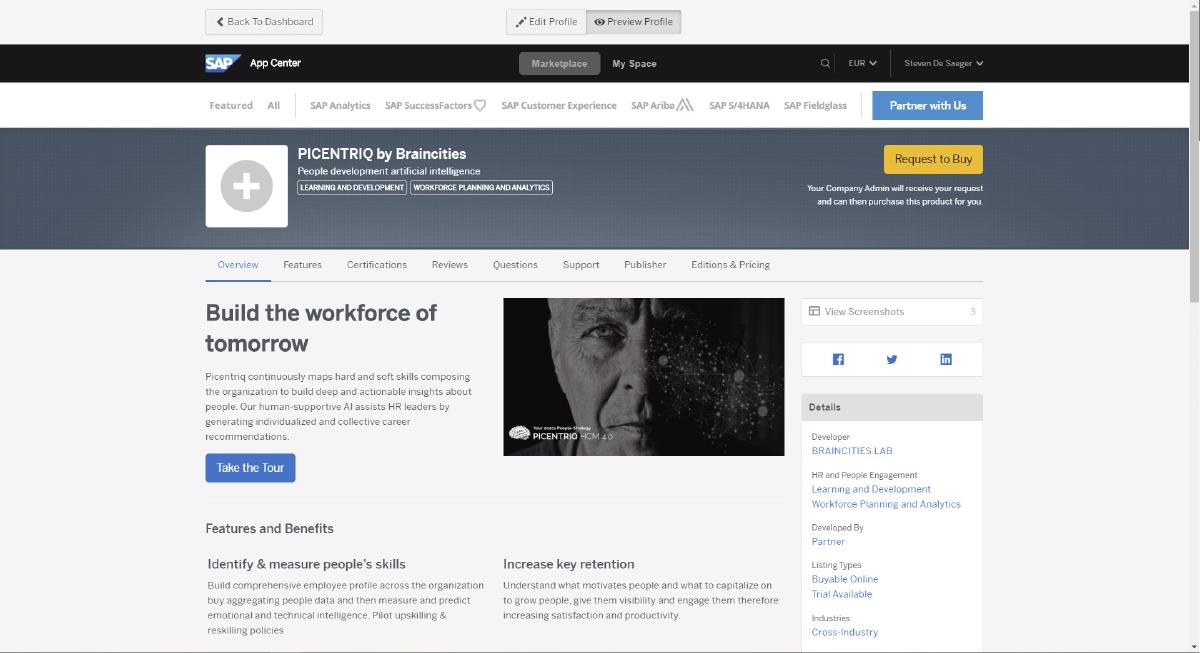Open SAP SuccessFactors category with heart icon

[435, 106]
